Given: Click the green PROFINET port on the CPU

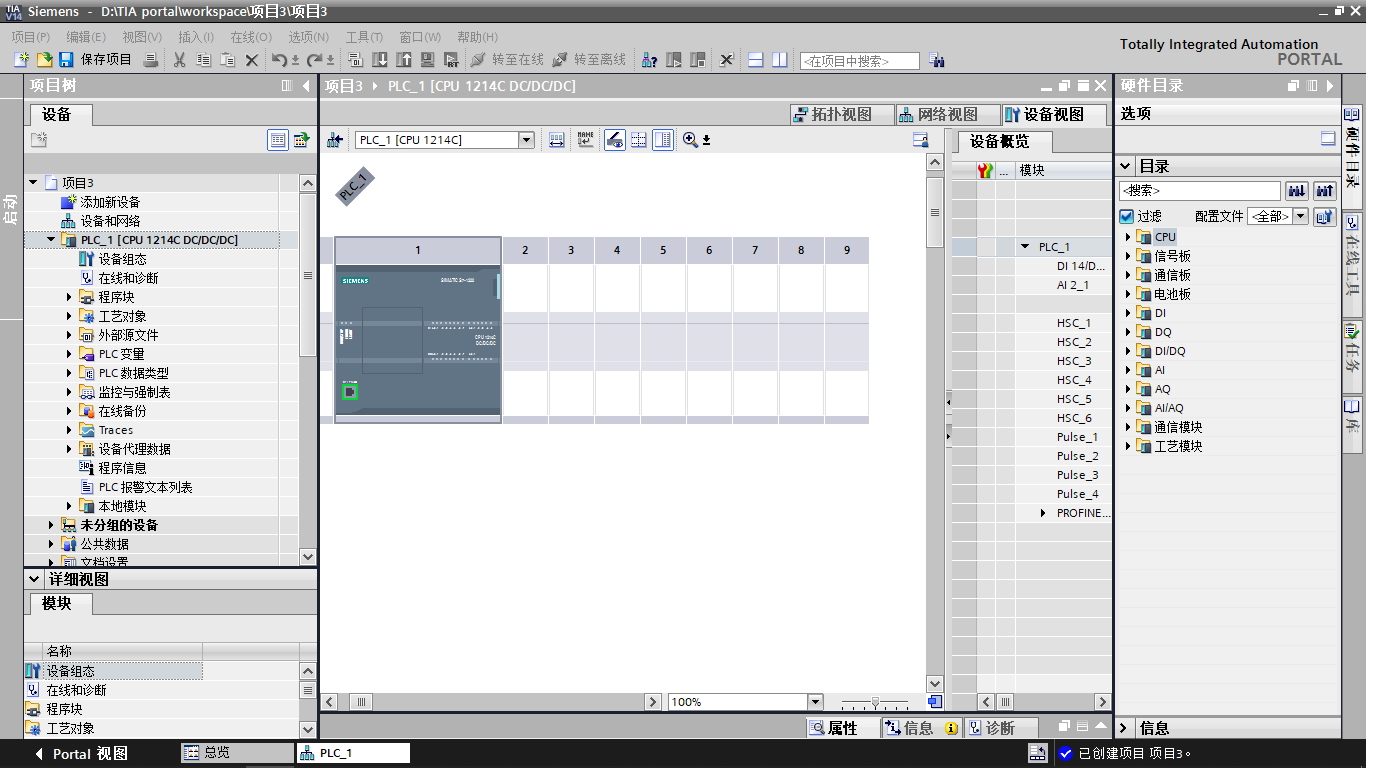Looking at the screenshot, I should (x=350, y=392).
